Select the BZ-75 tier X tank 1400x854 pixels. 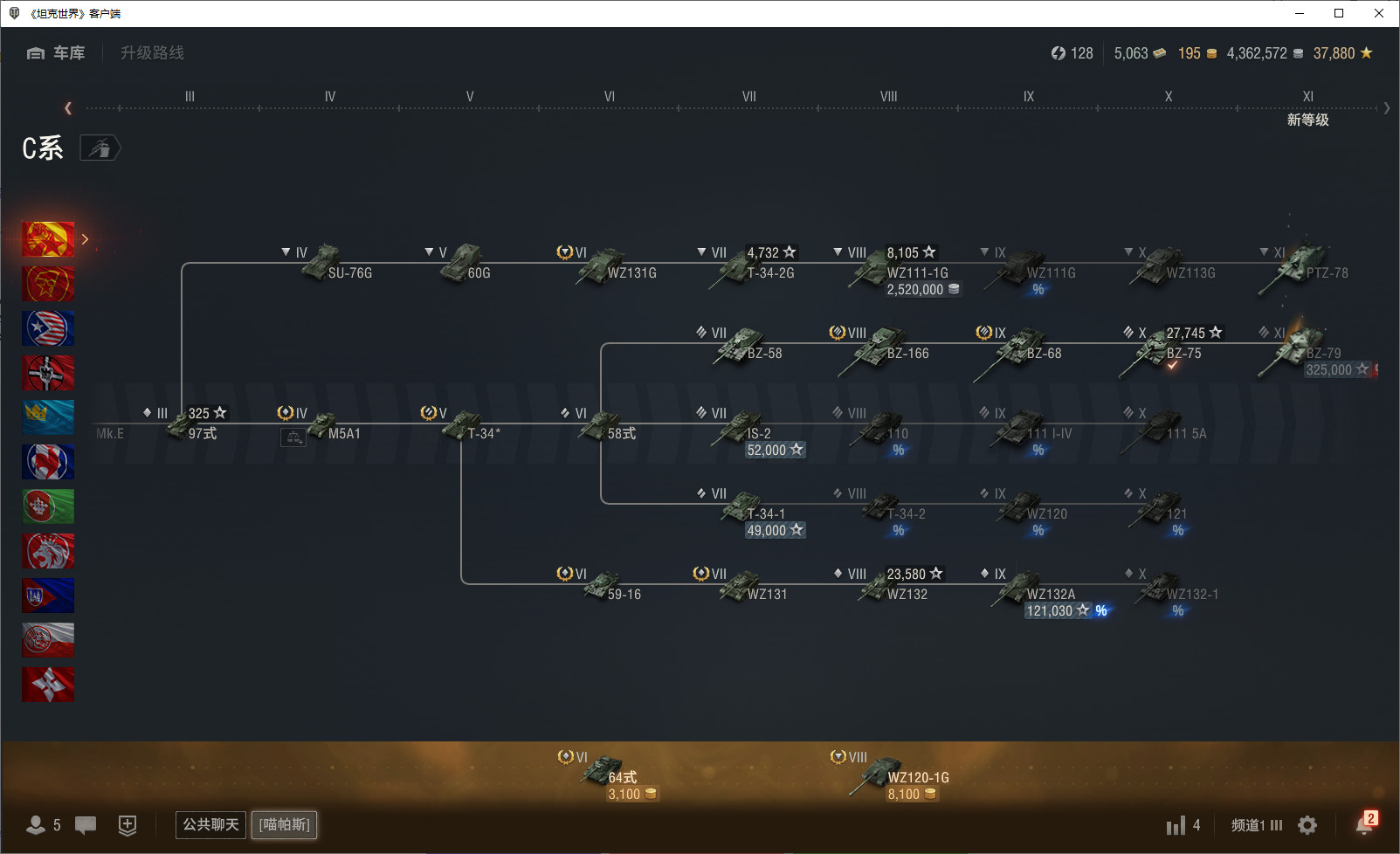pos(1148,351)
